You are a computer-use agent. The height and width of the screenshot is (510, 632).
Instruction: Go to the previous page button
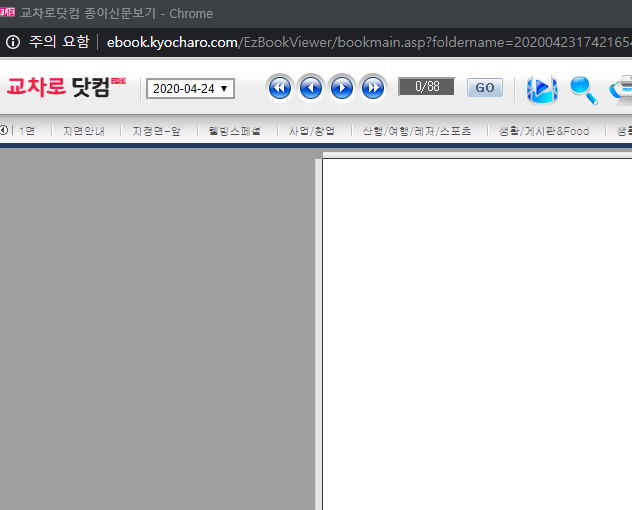(310, 88)
